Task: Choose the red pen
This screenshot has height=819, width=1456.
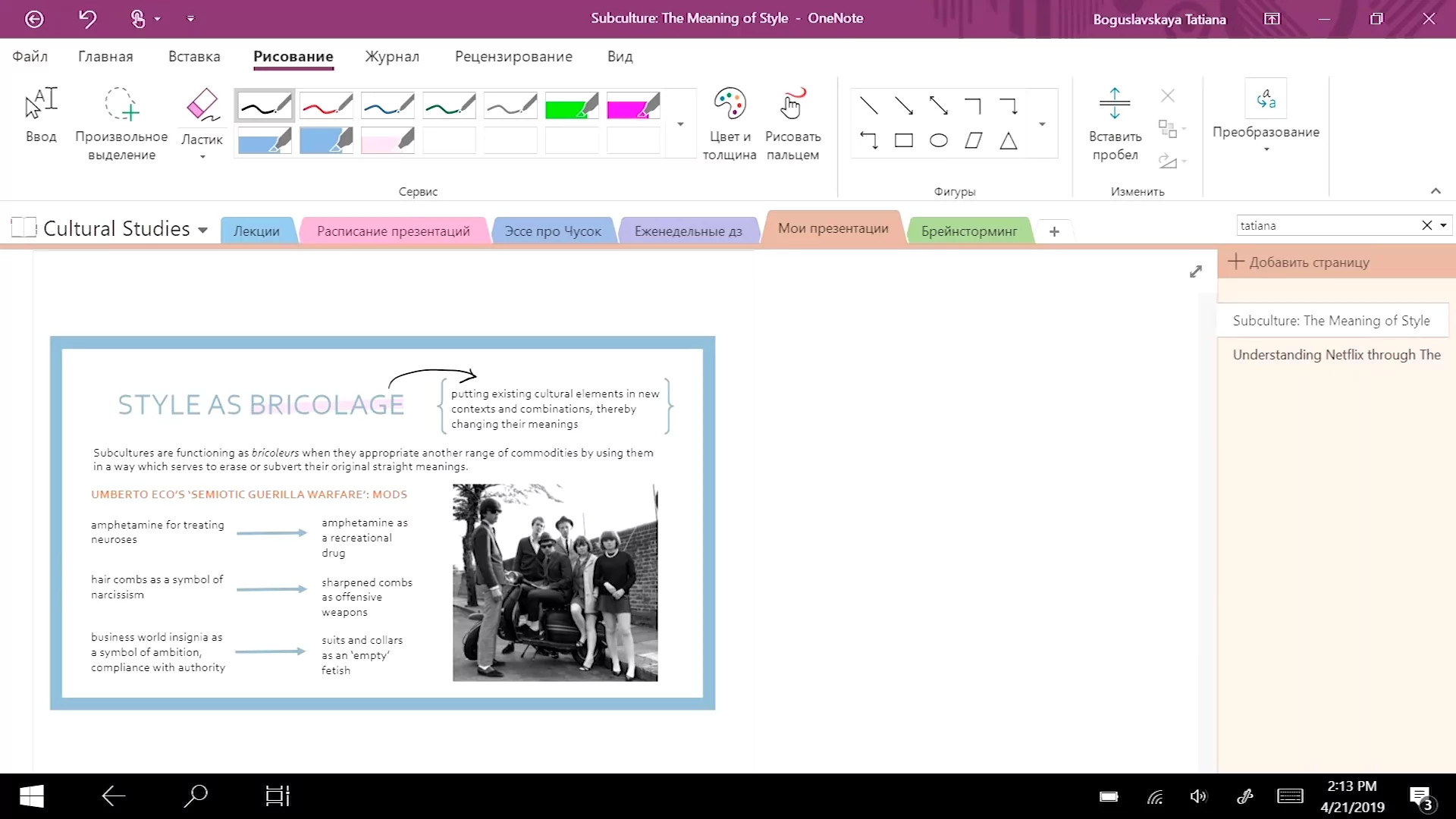Action: (x=326, y=105)
